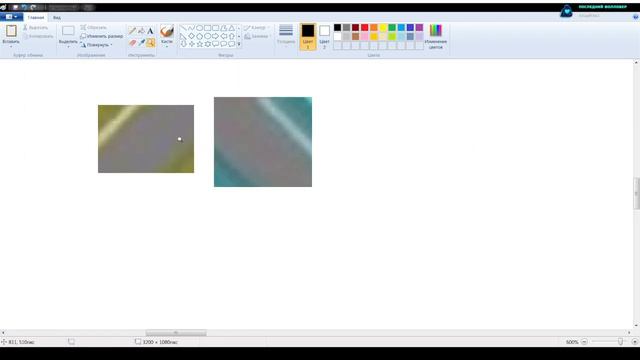This screenshot has width=640, height=360.
Task: Click the Copy (Копировать) button
Action: (x=38, y=36)
